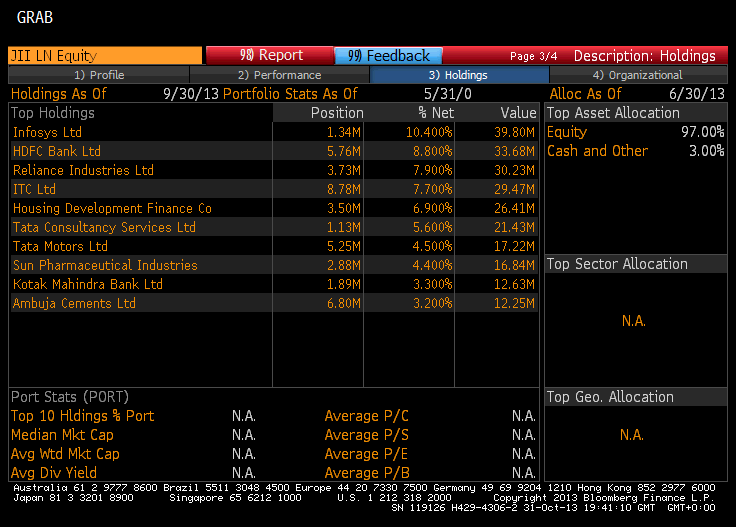
Task: Click the Top Geo. Allocation header
Action: coord(610,397)
